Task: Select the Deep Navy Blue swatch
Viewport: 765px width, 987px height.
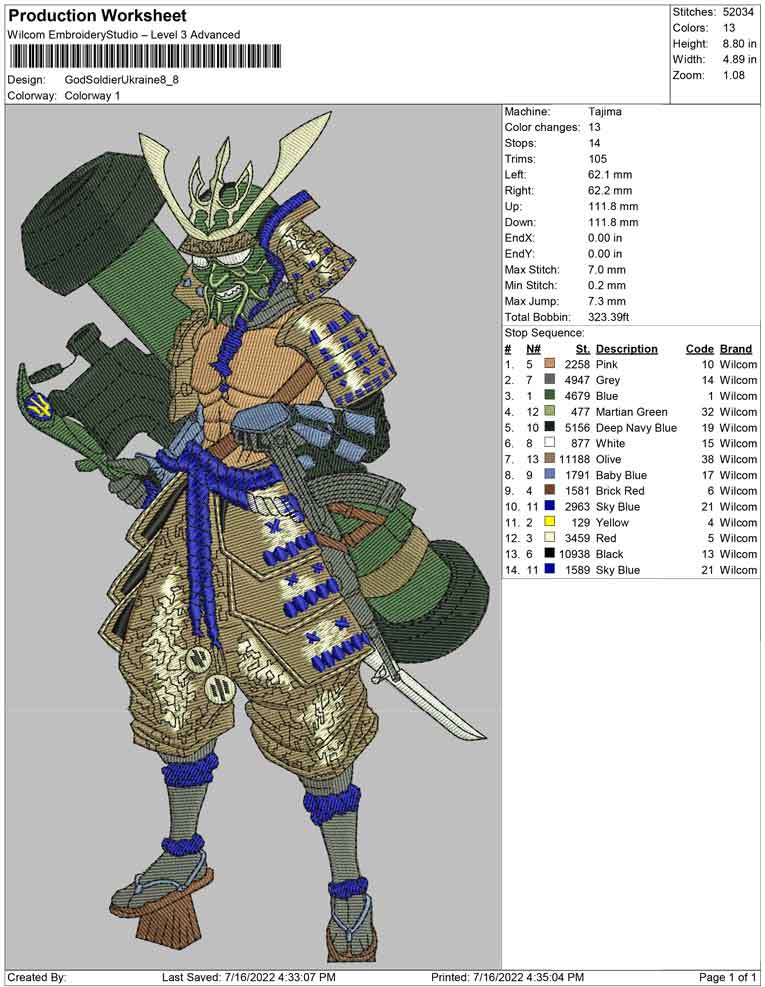Action: point(550,427)
